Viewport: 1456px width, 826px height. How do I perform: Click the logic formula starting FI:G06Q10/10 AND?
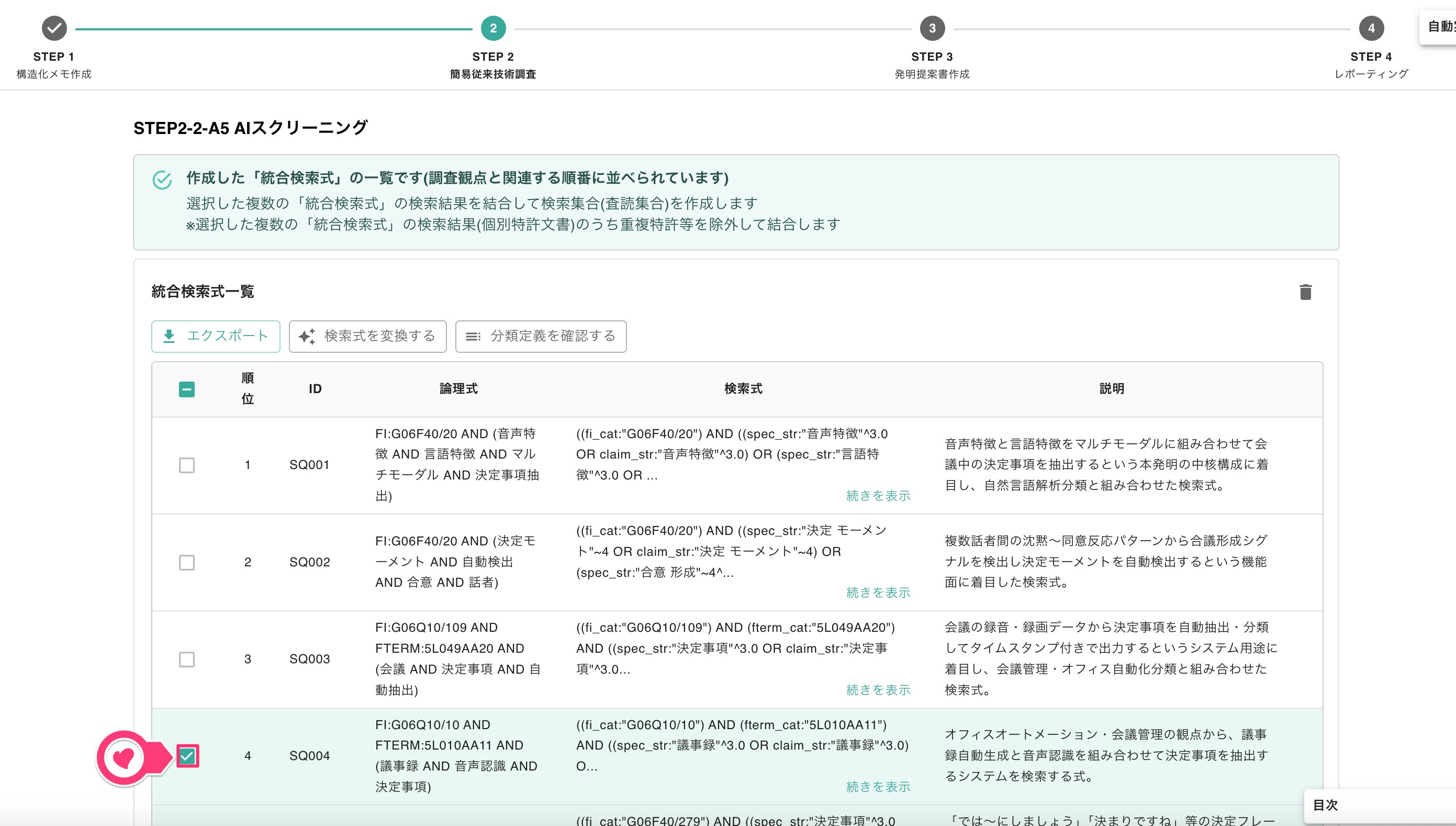point(456,756)
